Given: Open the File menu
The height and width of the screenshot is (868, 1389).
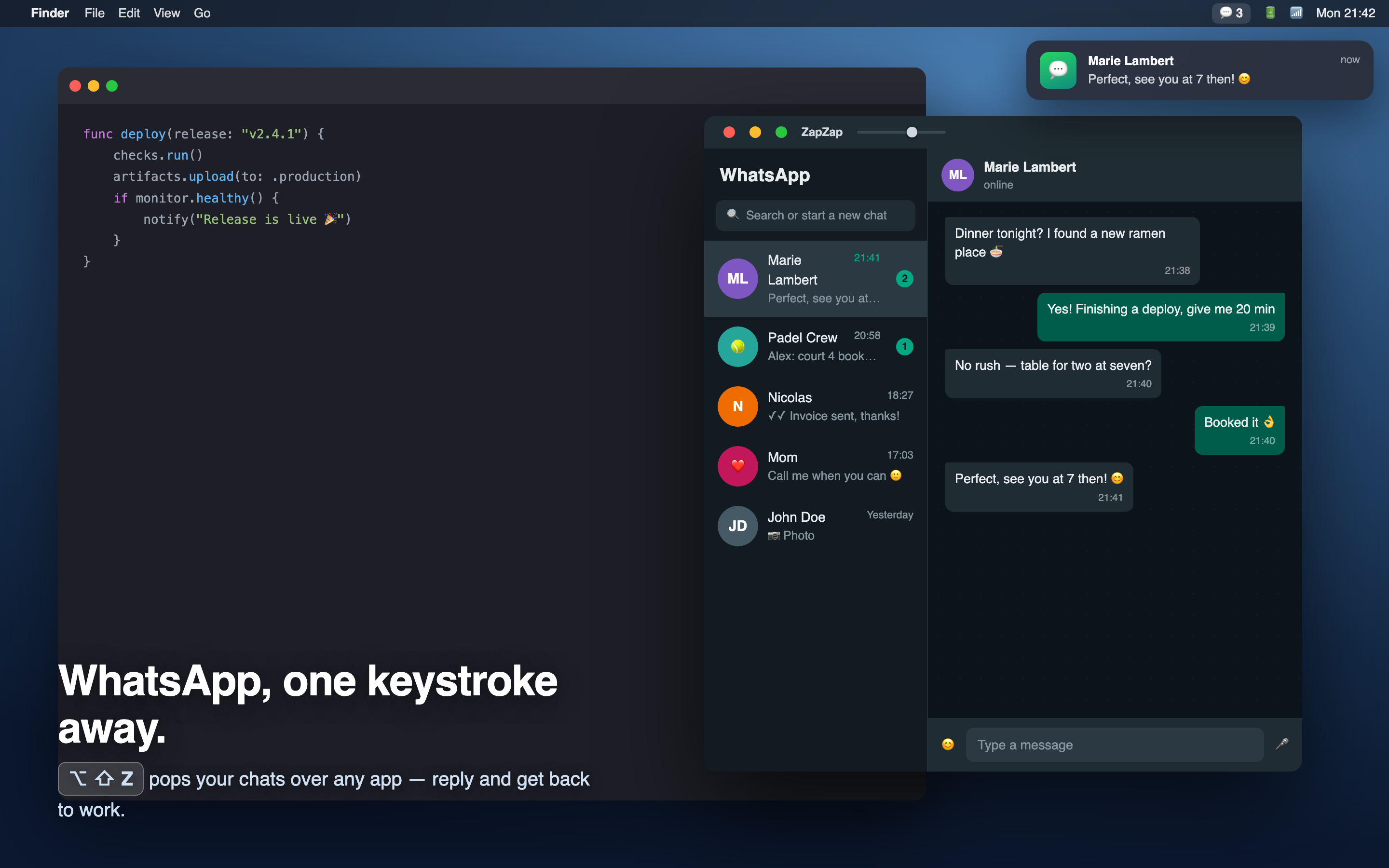Looking at the screenshot, I should 94,13.
